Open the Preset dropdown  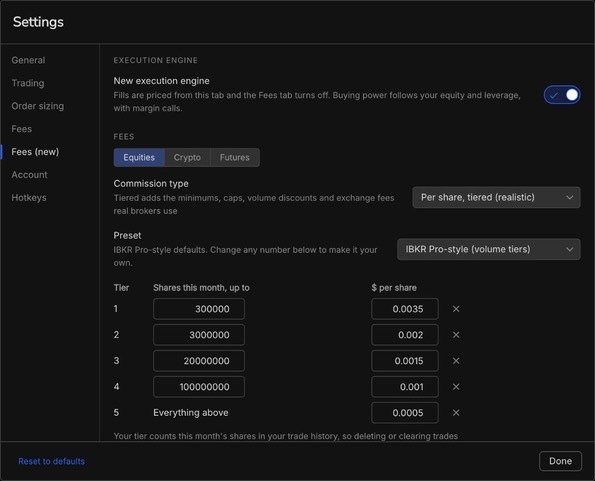[489, 249]
